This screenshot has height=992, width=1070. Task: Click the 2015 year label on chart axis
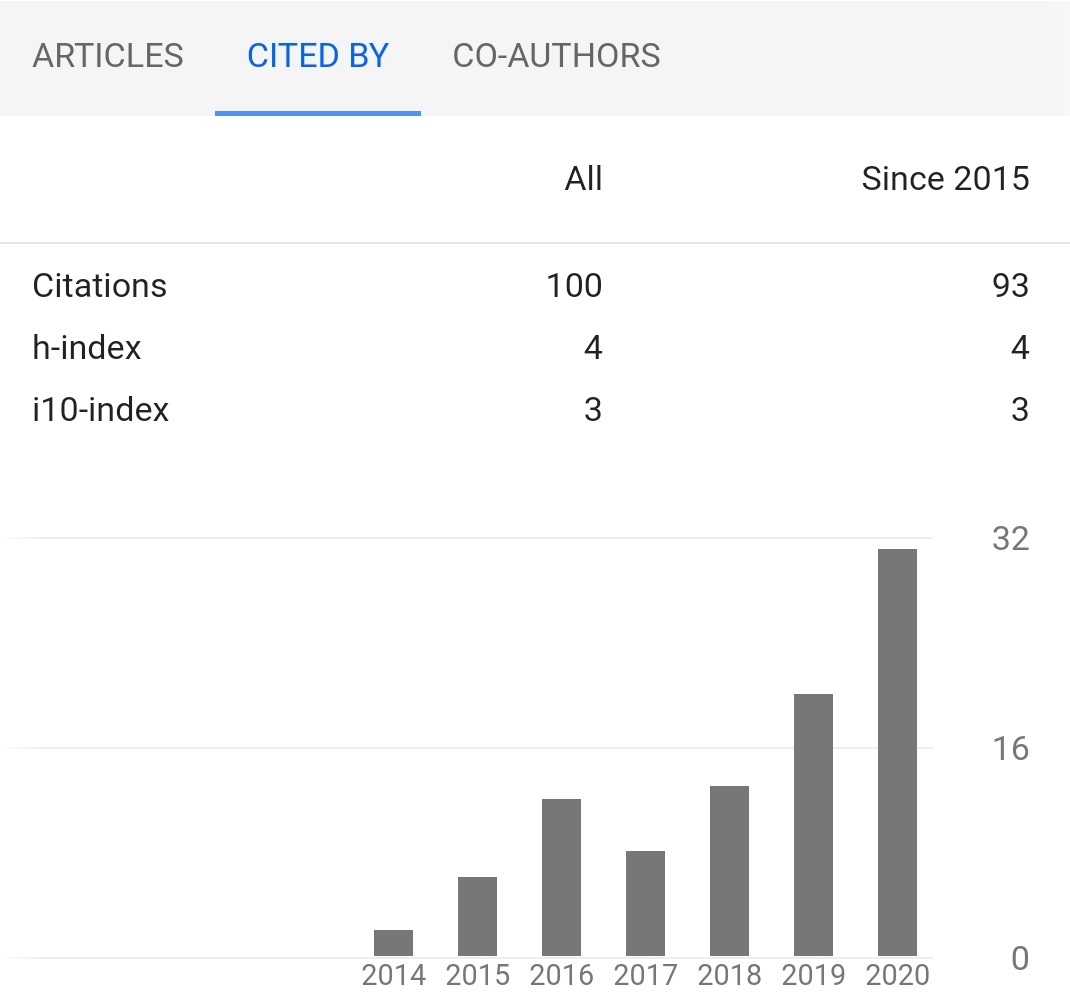coord(478,976)
